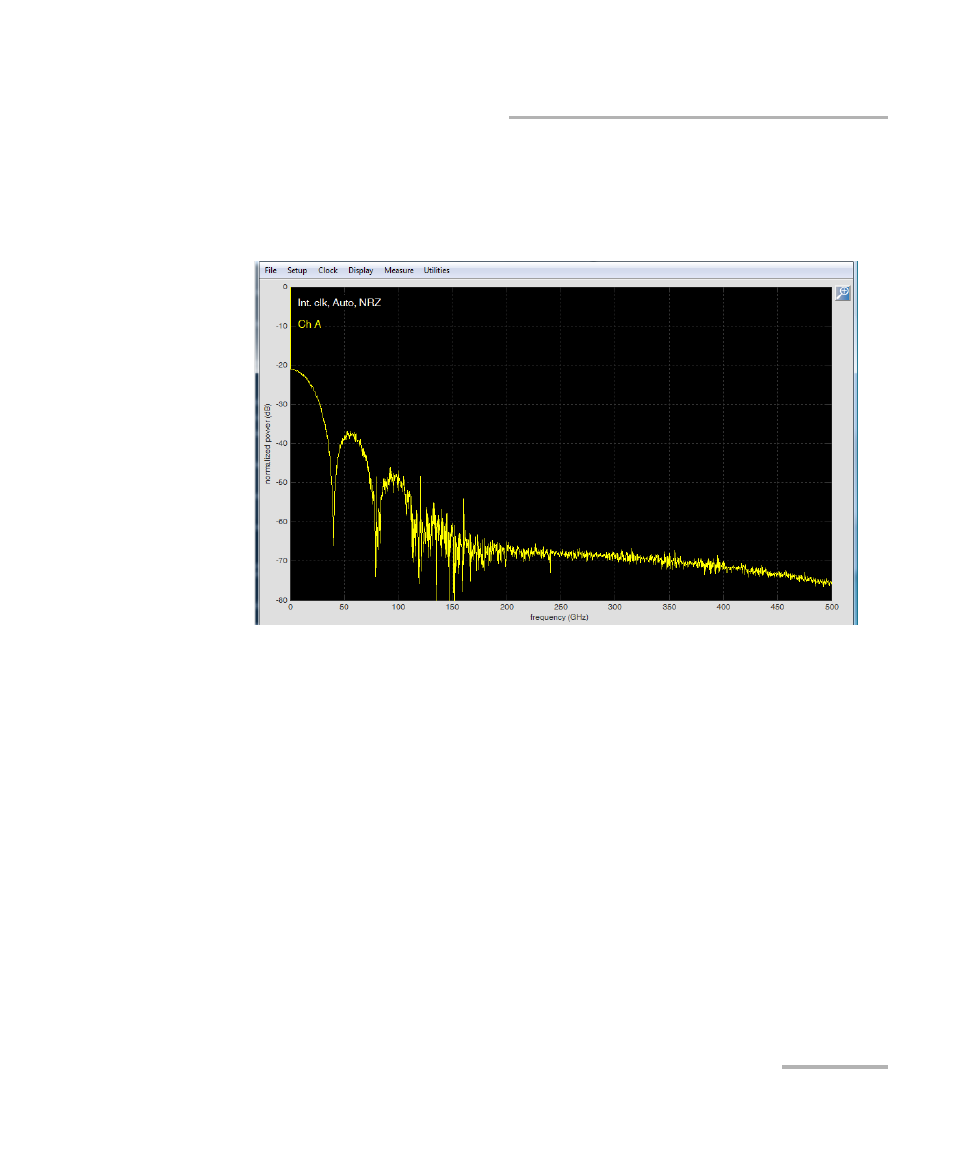Click the -80 tick on the power axis
Screen dimensions: 954x1158
click(281, 600)
